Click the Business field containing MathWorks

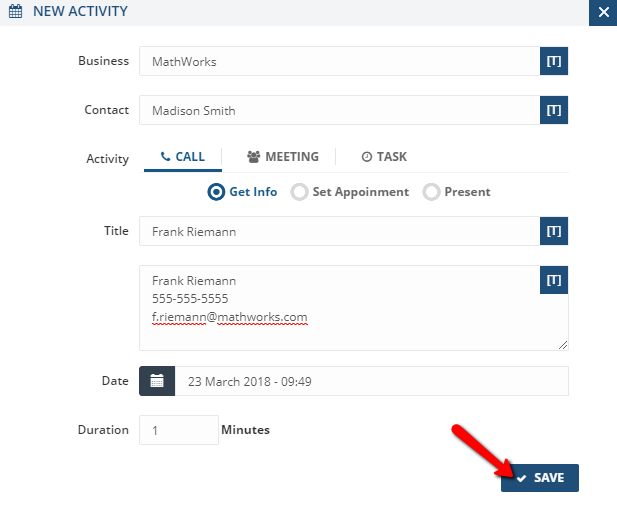point(339,61)
